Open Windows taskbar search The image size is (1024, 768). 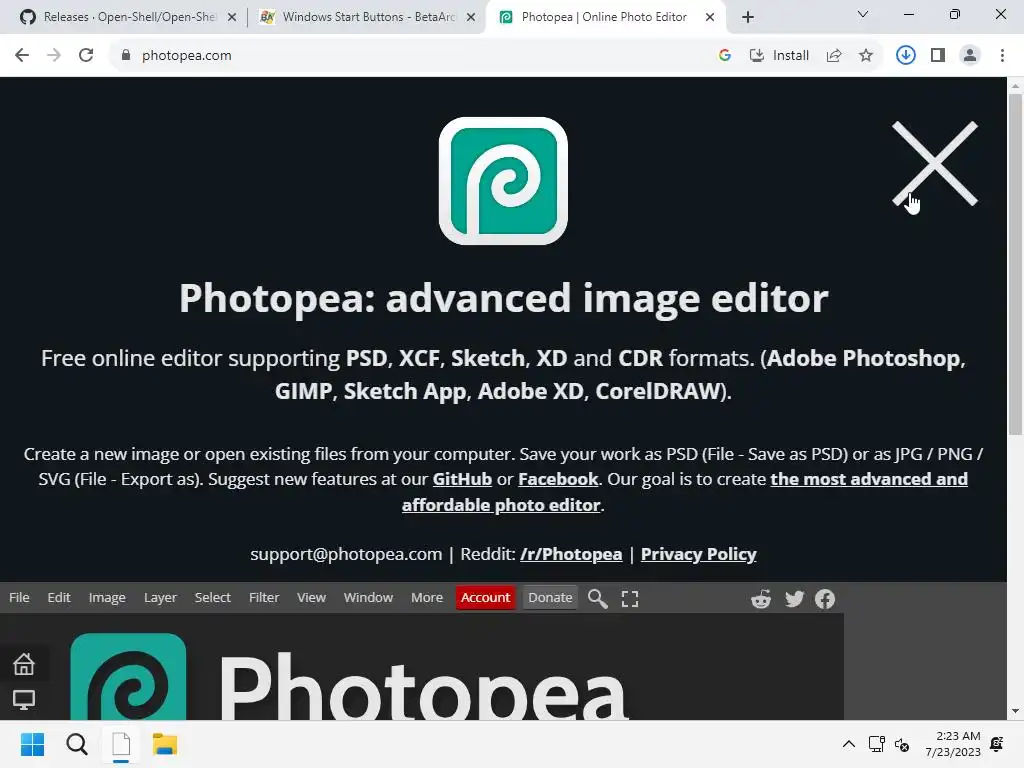(x=77, y=744)
